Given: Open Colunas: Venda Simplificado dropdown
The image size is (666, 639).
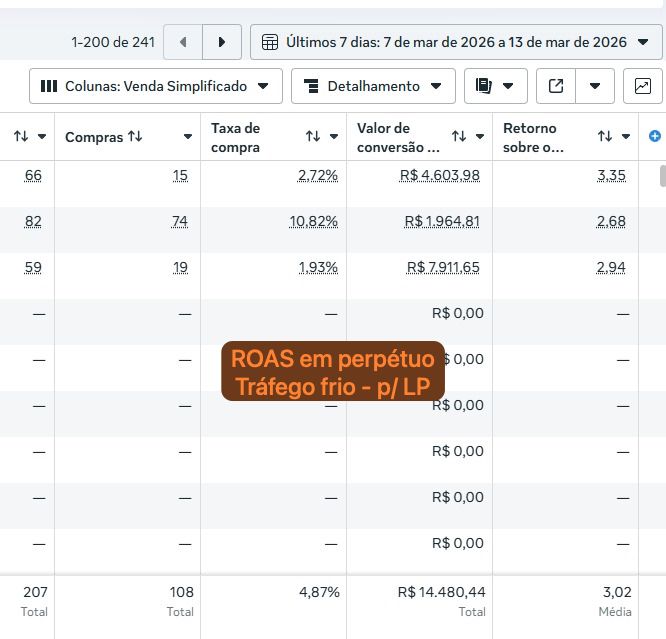Looking at the screenshot, I should tap(155, 86).
